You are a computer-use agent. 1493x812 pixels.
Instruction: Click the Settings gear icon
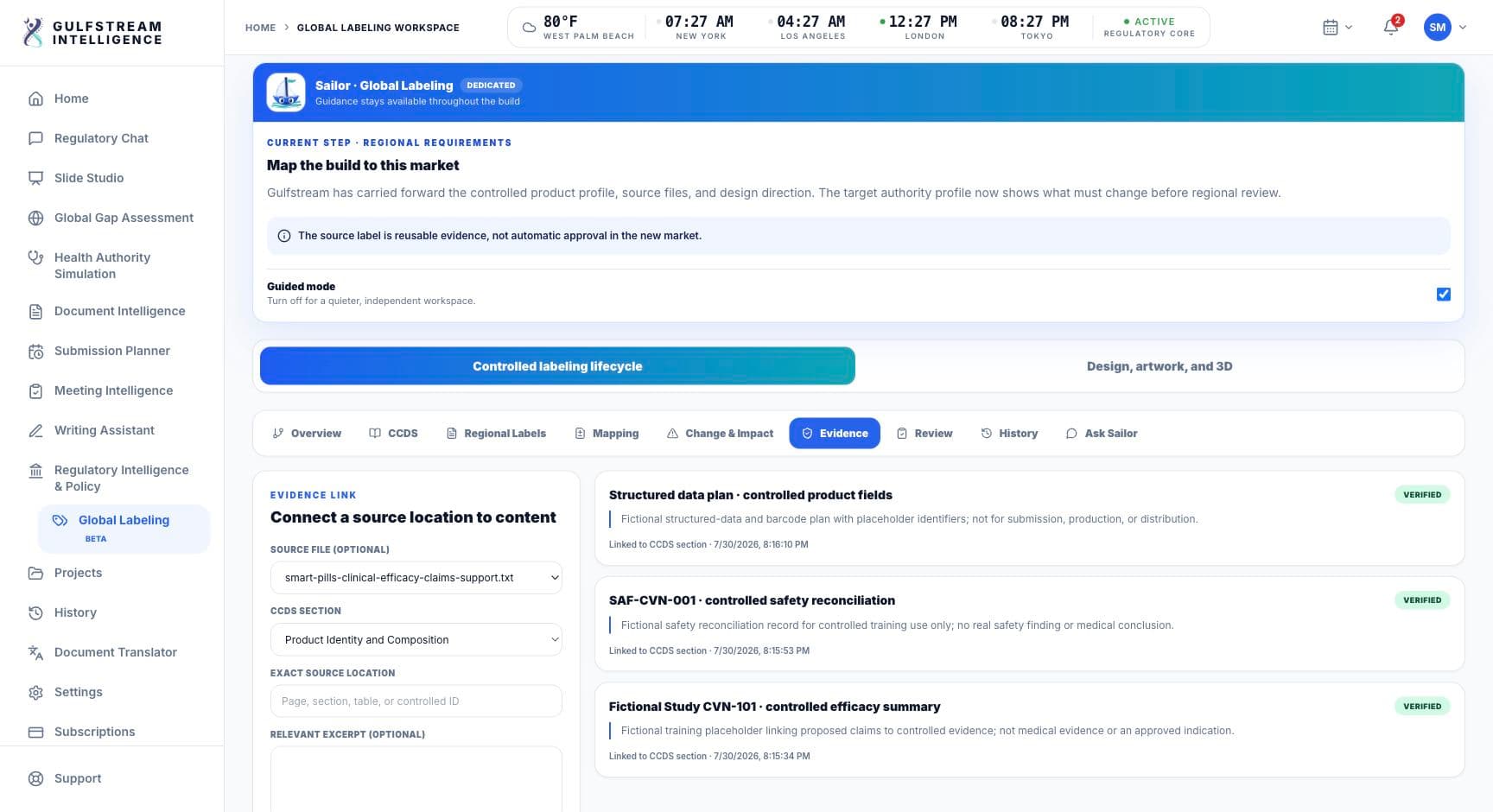[x=35, y=692]
